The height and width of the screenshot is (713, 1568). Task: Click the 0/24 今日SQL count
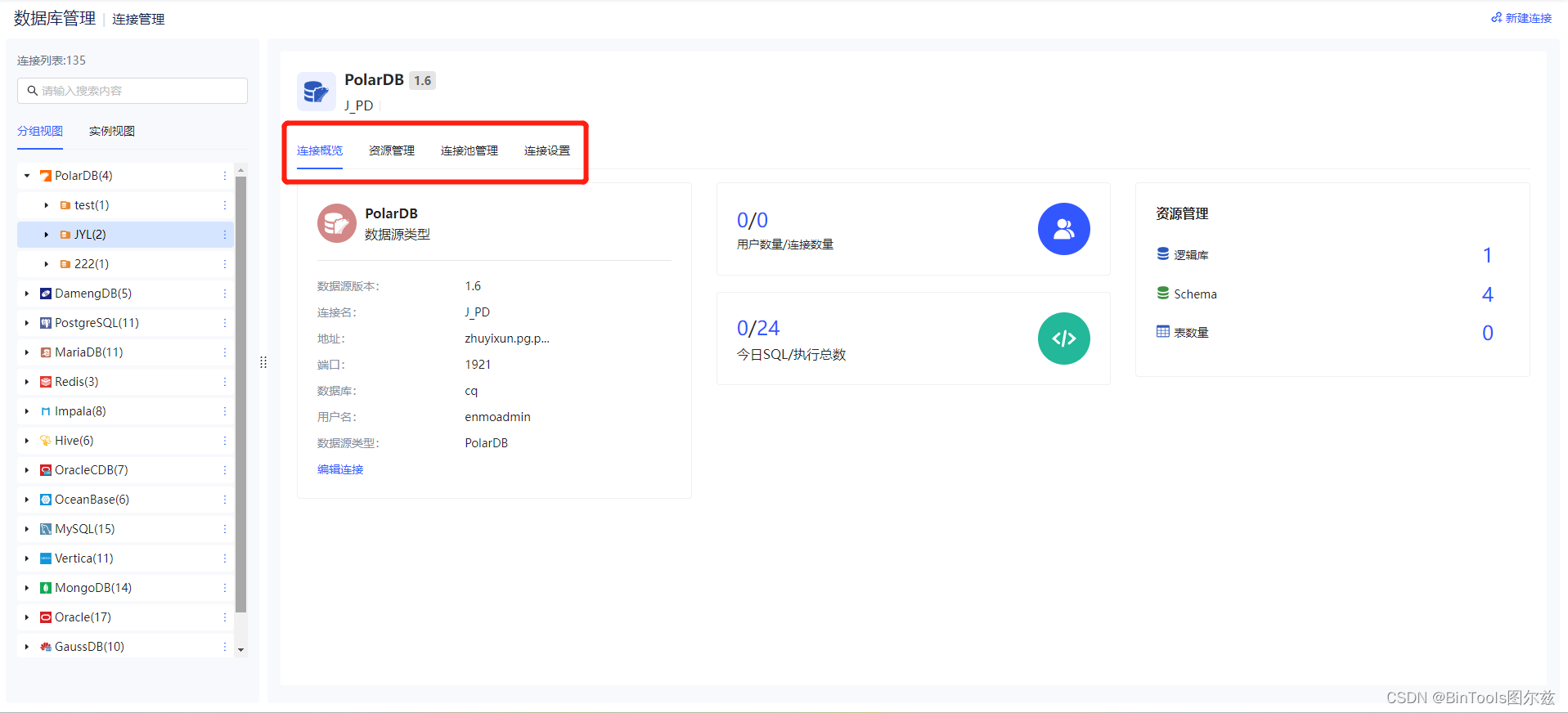pyautogui.click(x=758, y=328)
